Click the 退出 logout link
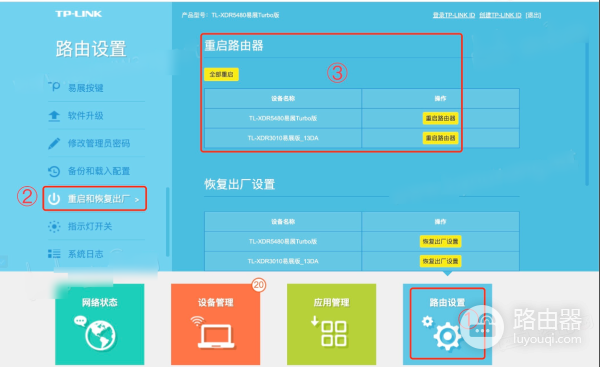The image size is (600, 367). coord(533,15)
